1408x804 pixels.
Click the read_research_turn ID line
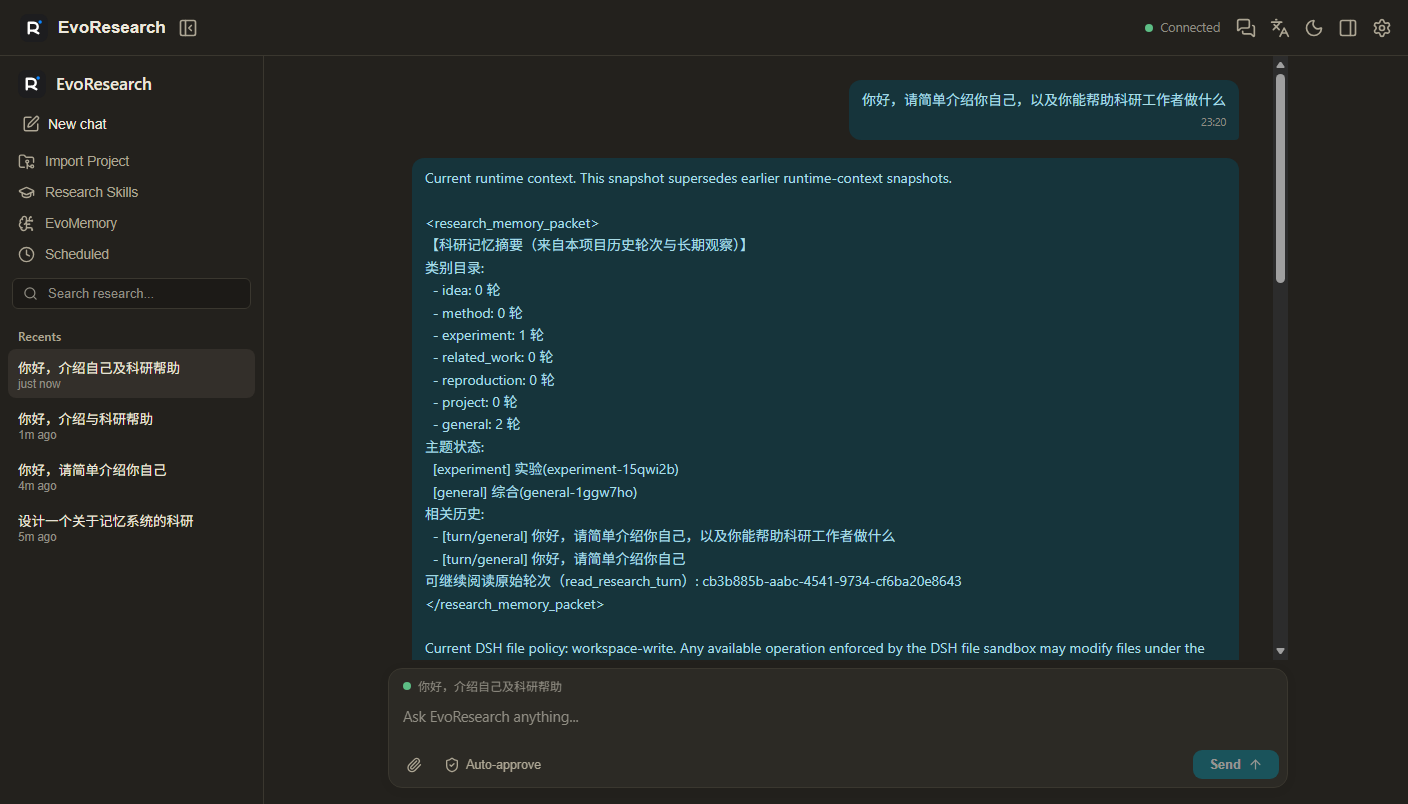(693, 581)
